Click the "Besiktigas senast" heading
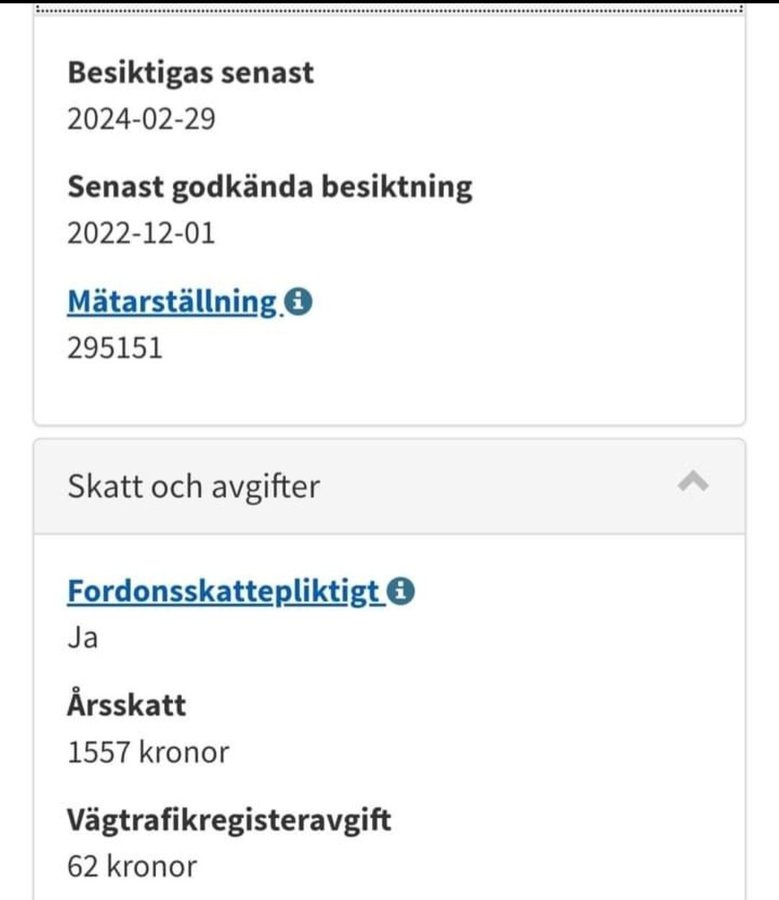This screenshot has height=900, width=779. pyautogui.click(x=190, y=73)
